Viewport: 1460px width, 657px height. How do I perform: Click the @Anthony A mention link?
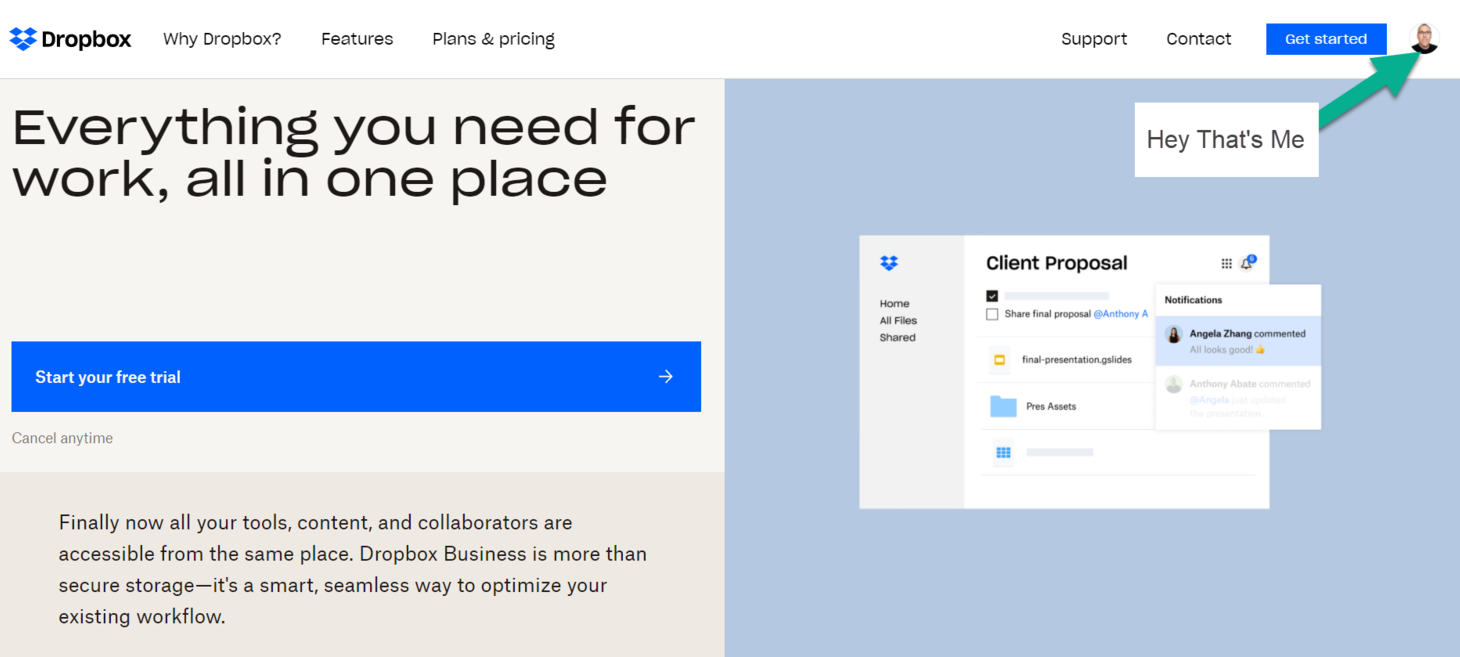(1120, 314)
